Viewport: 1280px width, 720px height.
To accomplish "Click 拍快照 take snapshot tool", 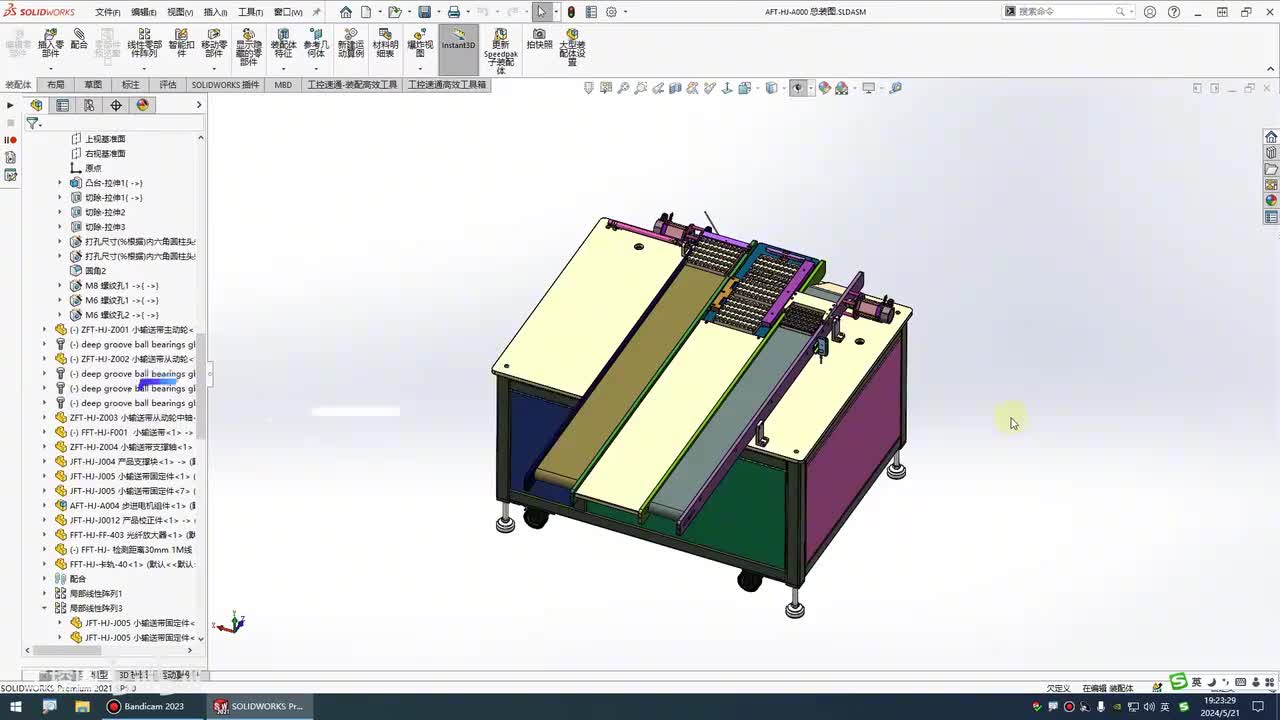I will (x=539, y=40).
